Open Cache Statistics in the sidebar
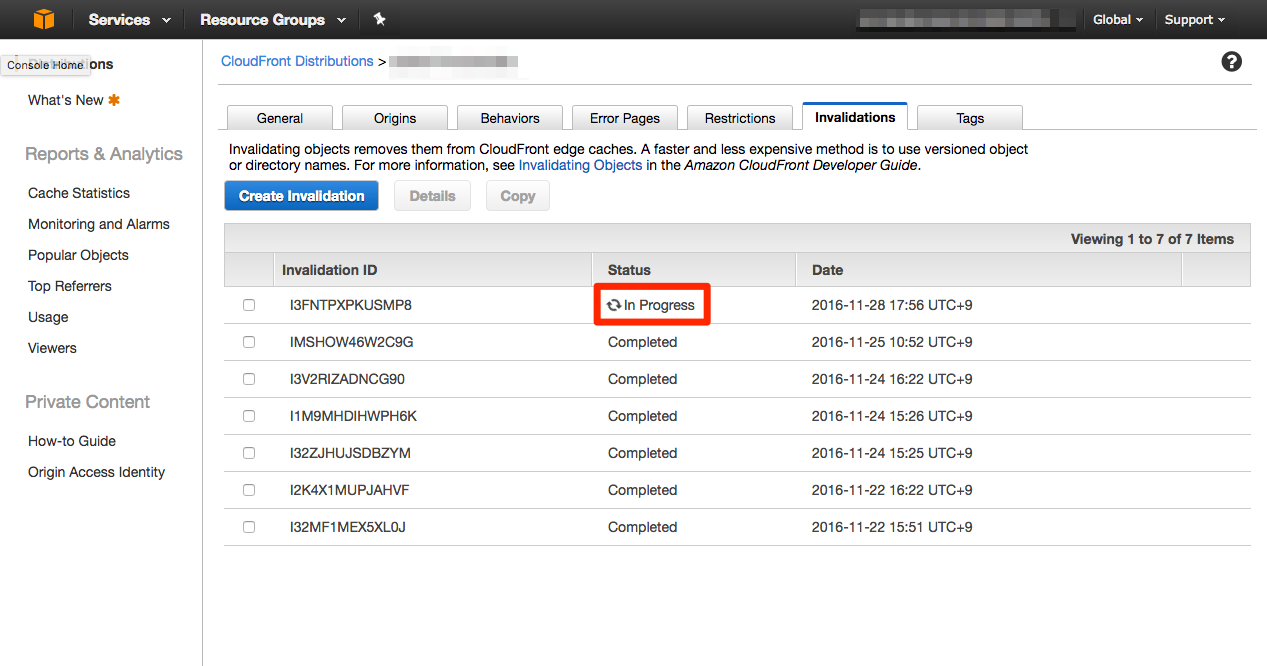Viewport: 1267px width, 666px height. [78, 193]
